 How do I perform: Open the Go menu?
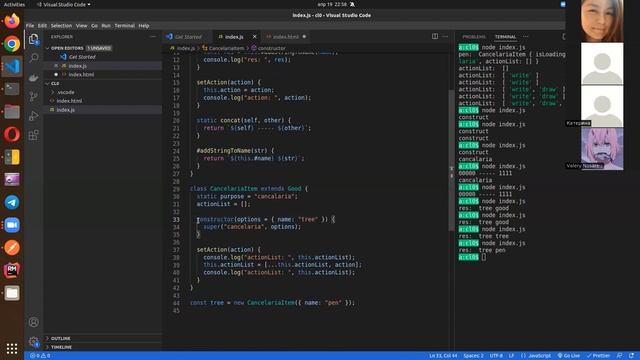point(94,26)
